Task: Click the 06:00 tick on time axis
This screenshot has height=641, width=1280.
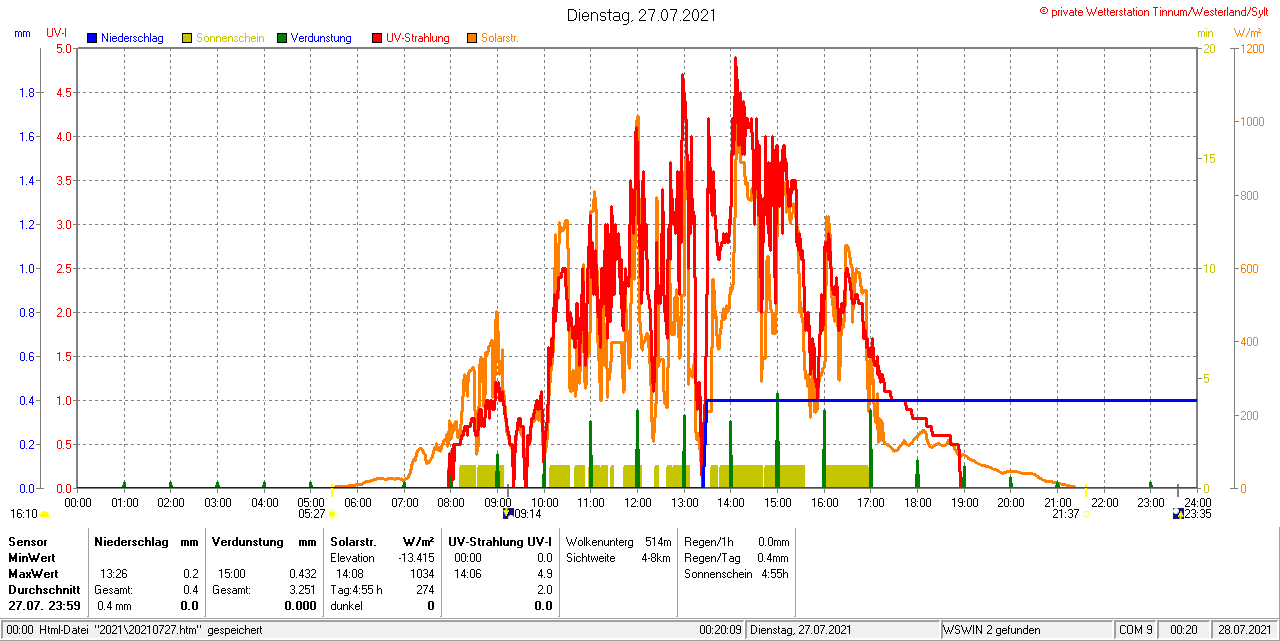Action: click(x=357, y=502)
